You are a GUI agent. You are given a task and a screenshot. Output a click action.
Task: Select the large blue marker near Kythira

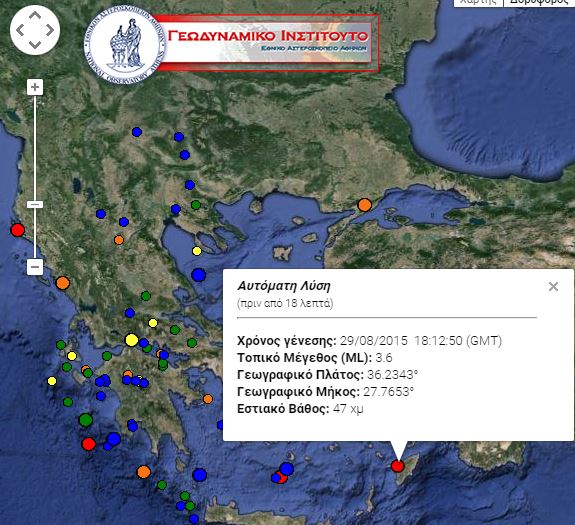199,475
